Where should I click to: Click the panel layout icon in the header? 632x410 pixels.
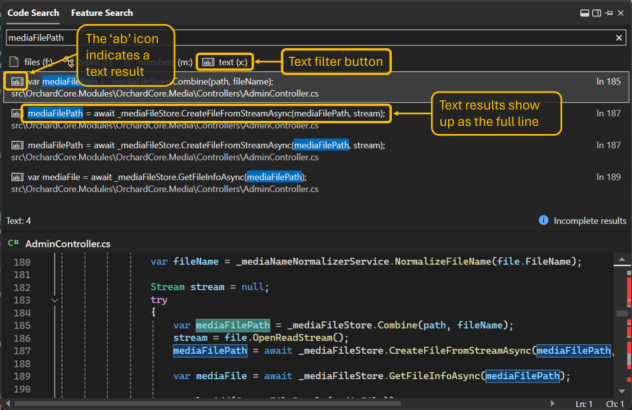pyautogui.click(x=584, y=13)
